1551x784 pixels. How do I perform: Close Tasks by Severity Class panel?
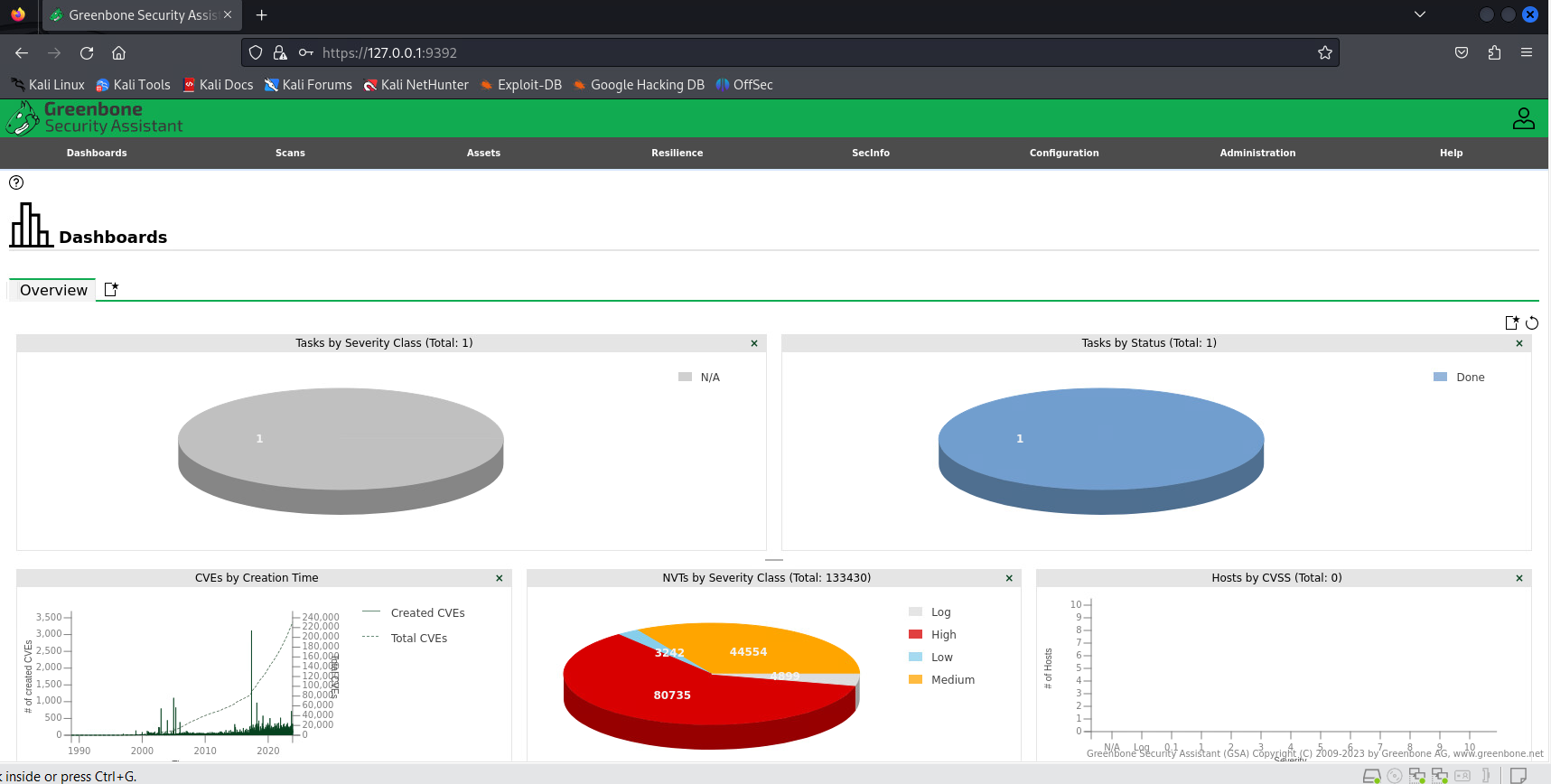[x=754, y=343]
